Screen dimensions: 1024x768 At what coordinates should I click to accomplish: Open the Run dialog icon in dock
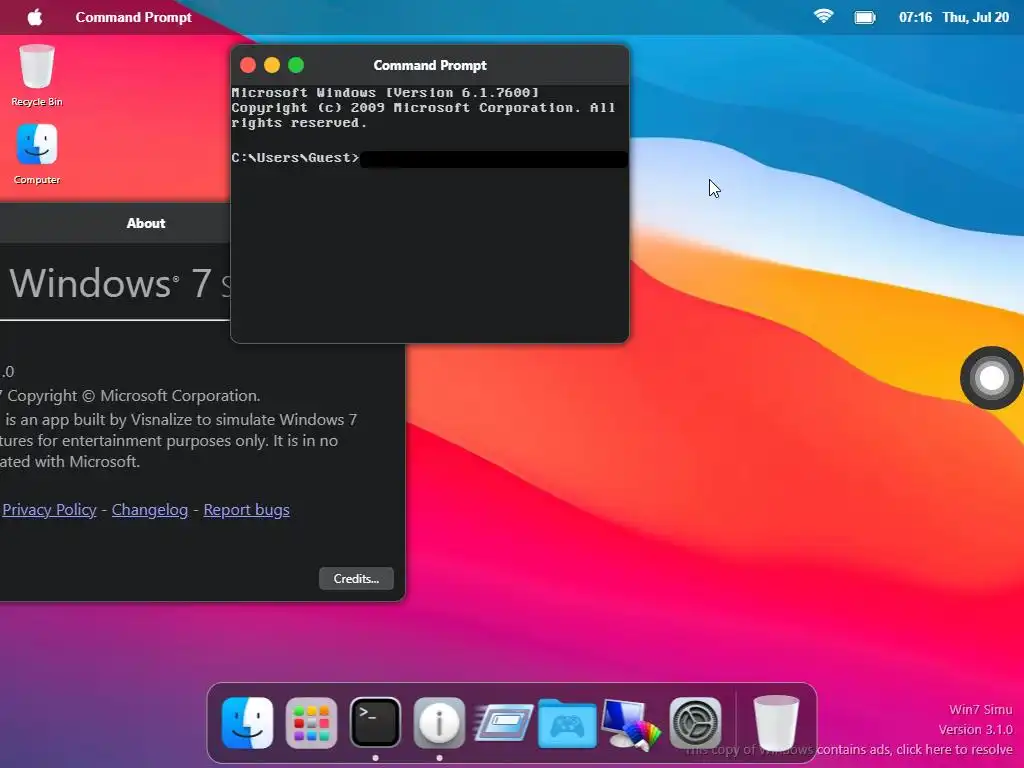(x=504, y=723)
